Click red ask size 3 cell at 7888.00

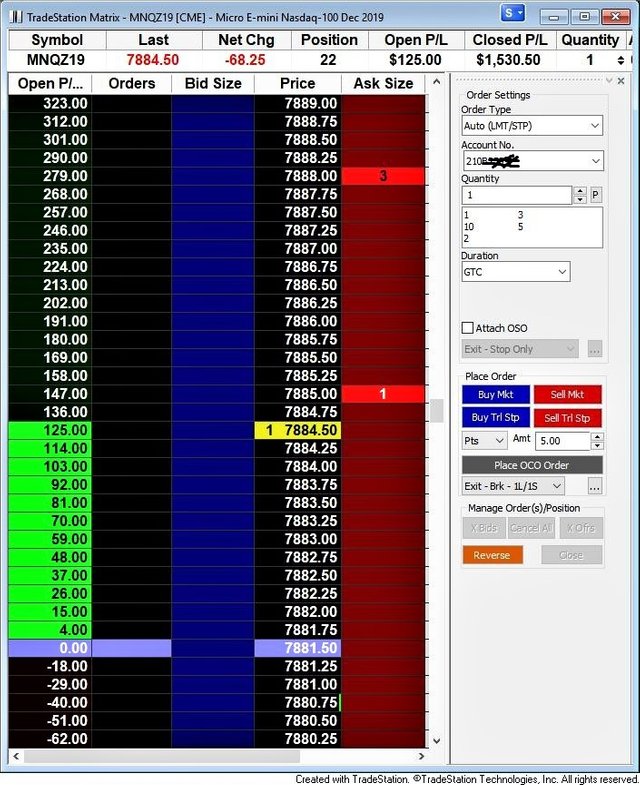click(383, 176)
